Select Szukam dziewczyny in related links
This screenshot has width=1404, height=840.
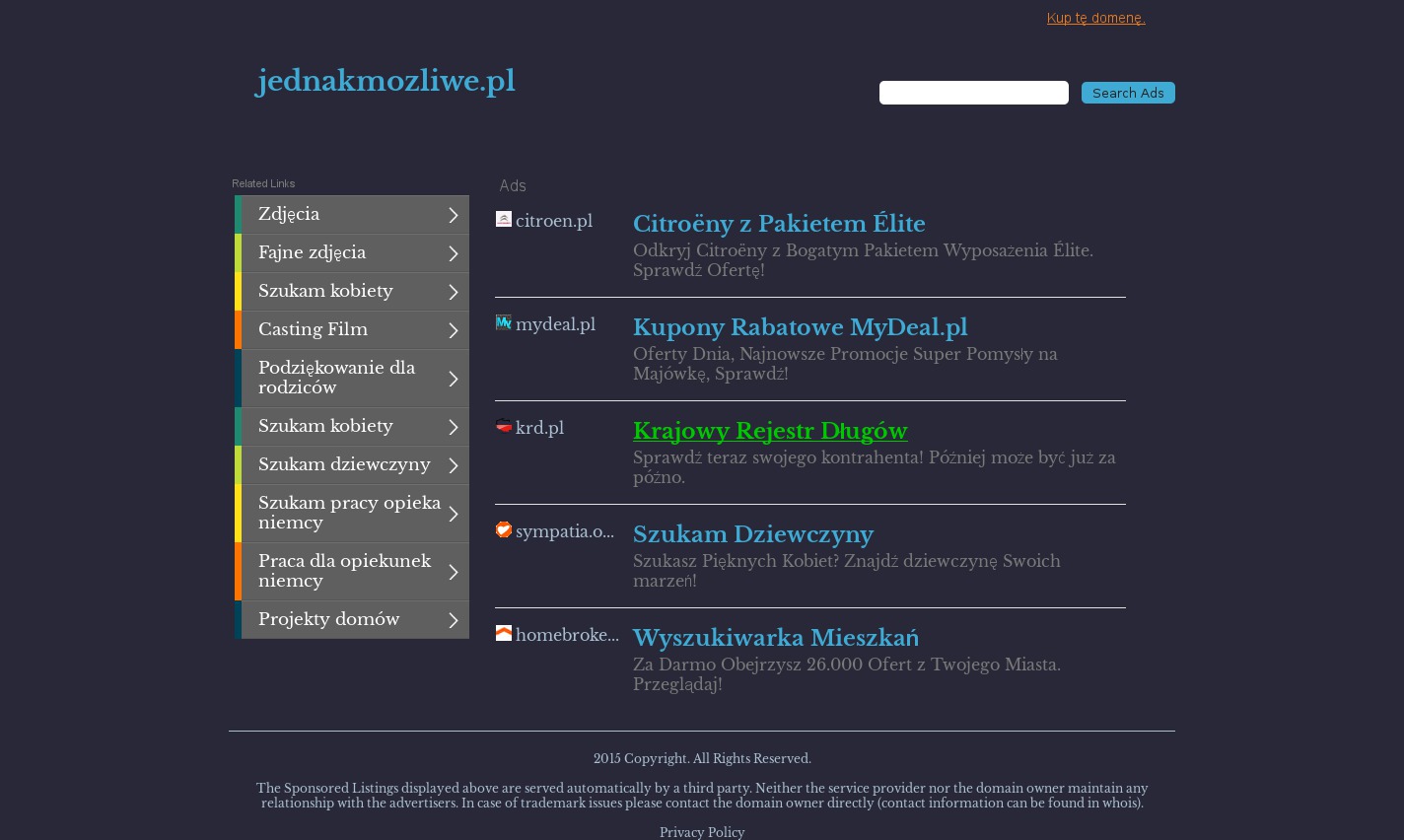(x=344, y=465)
